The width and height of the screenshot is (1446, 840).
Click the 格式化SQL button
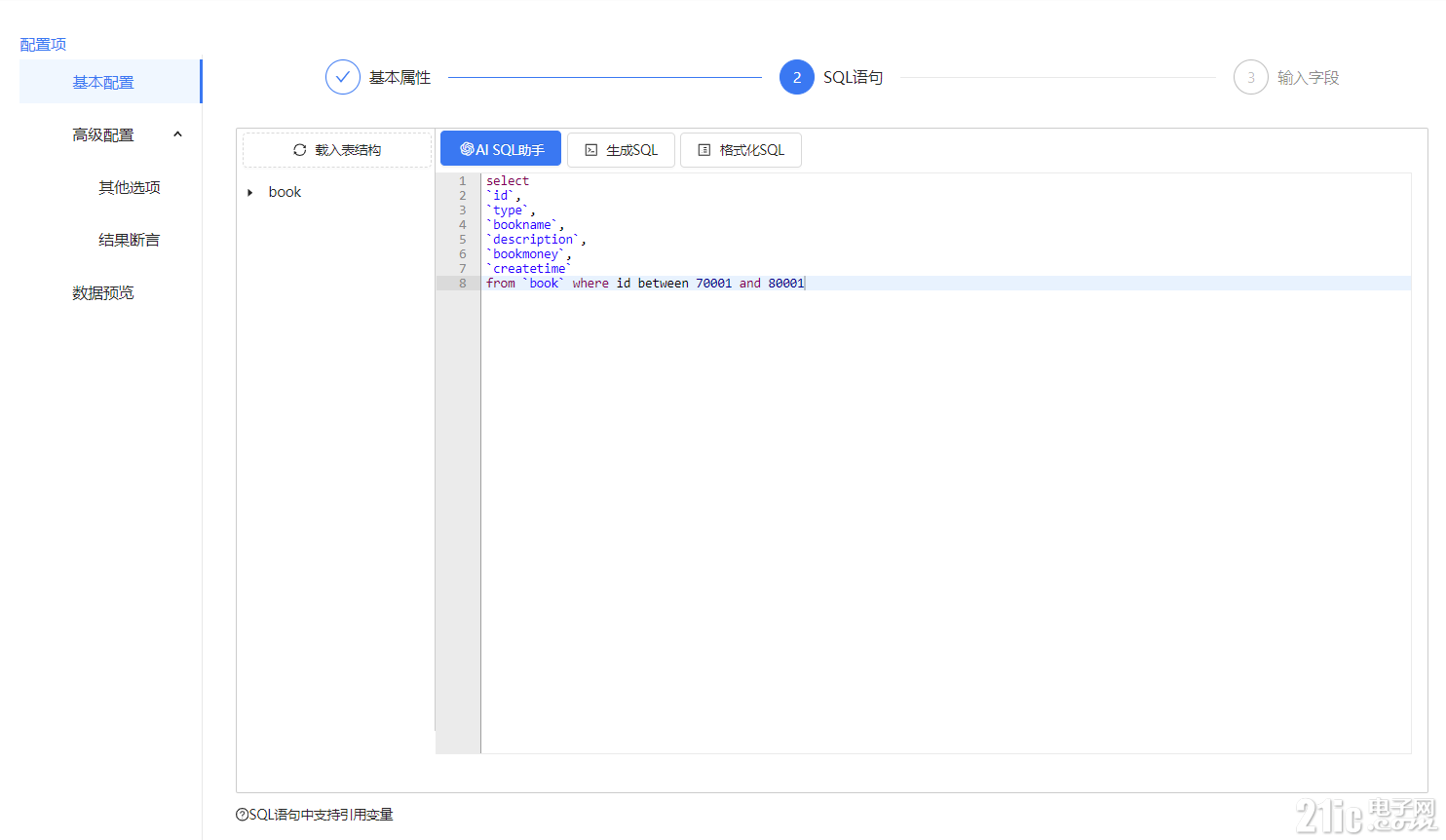(741, 150)
